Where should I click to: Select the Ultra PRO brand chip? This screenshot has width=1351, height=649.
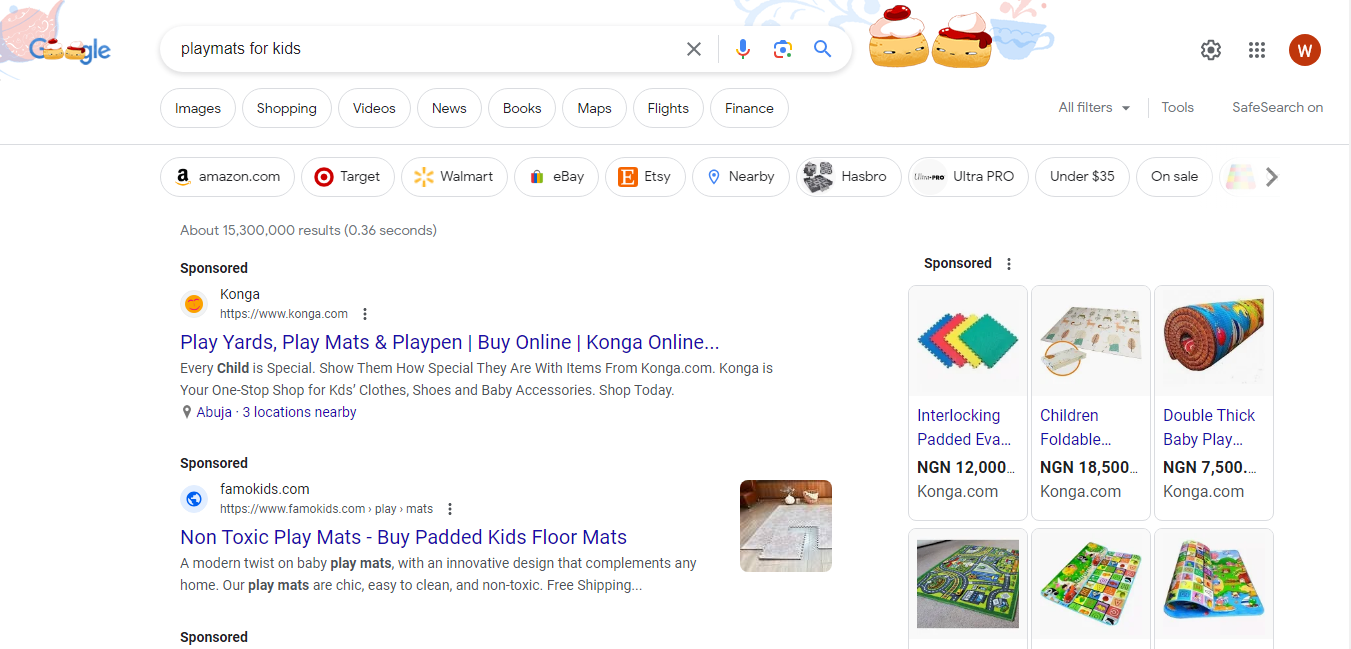point(968,177)
